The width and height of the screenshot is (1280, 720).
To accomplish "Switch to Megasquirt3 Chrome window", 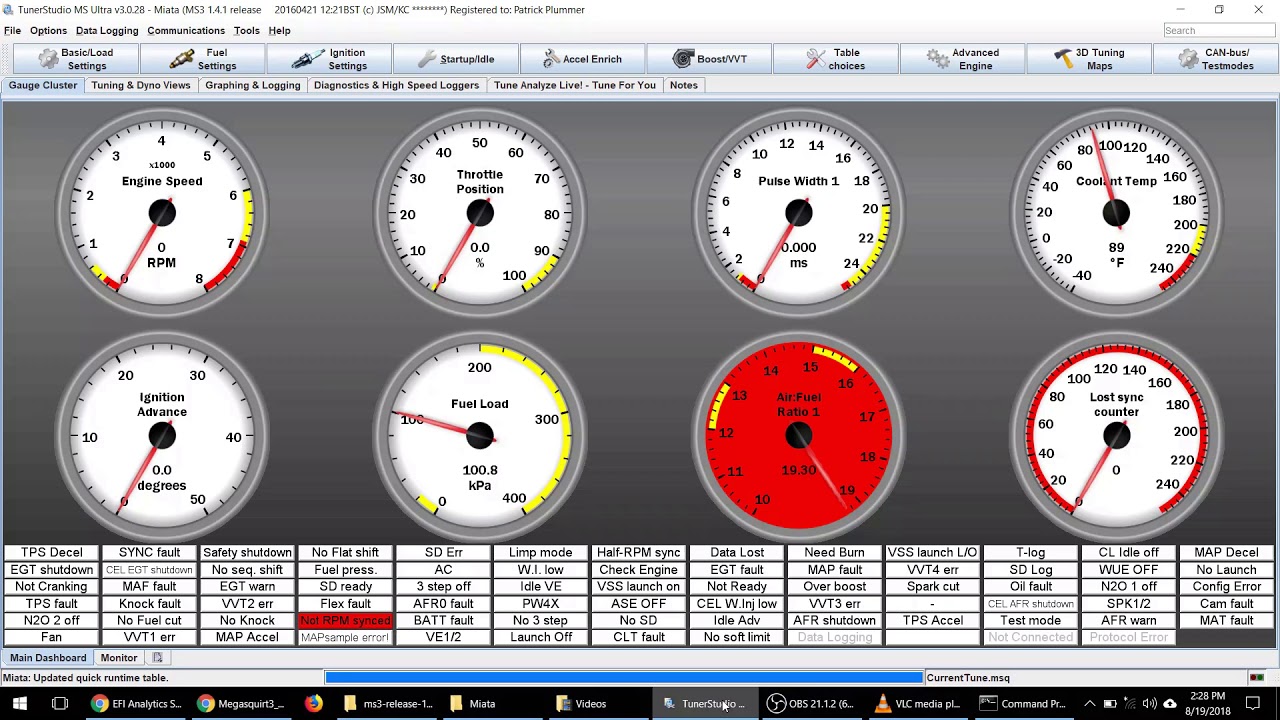I will (x=241, y=704).
